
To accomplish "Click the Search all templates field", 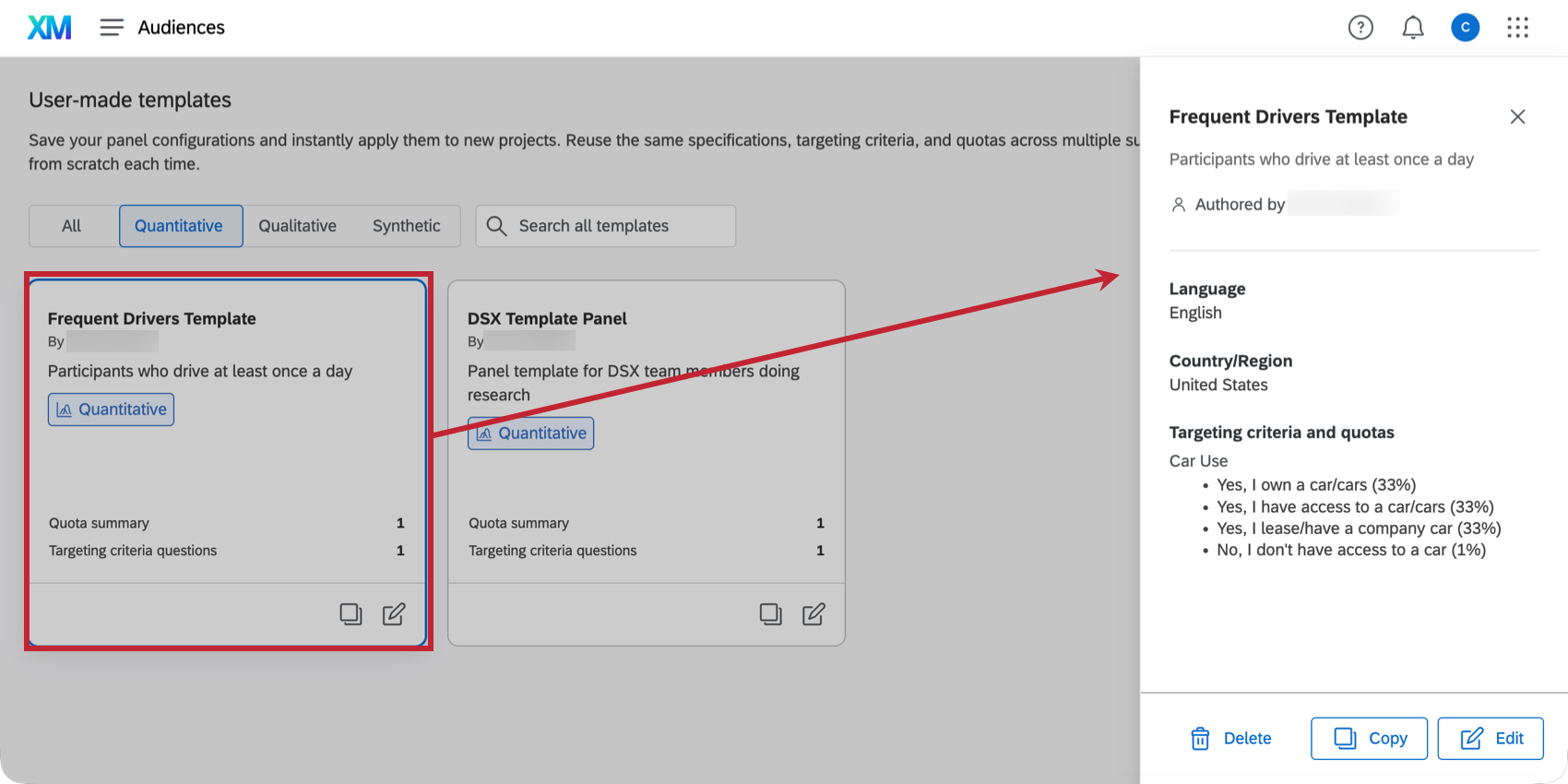I will pyautogui.click(x=605, y=226).
